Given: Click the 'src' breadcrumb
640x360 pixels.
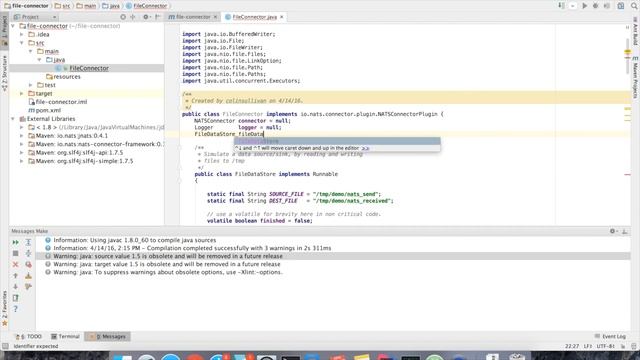Looking at the screenshot, I should click(62, 6).
